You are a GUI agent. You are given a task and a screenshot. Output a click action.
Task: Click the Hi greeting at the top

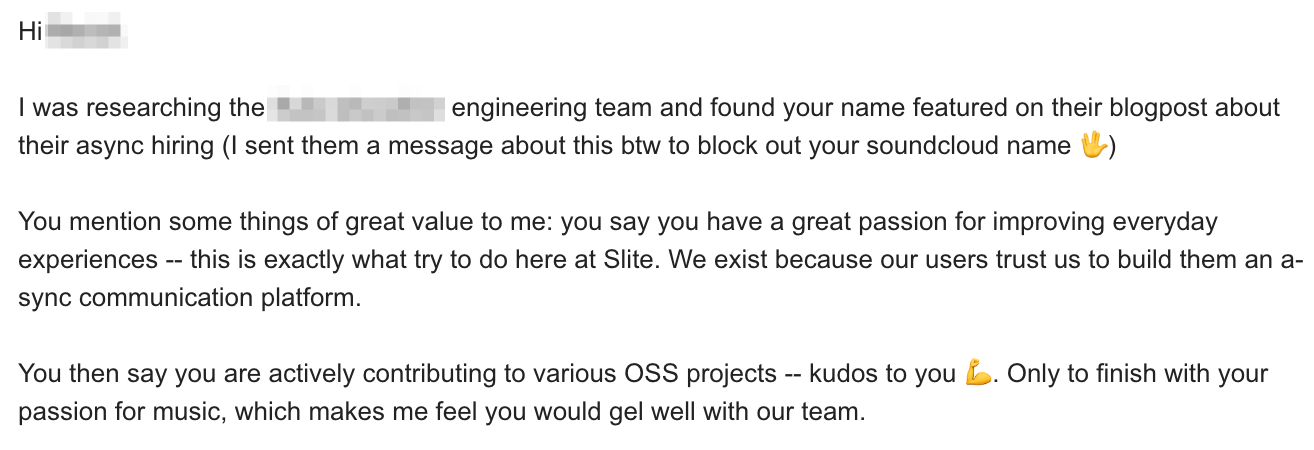30,31
